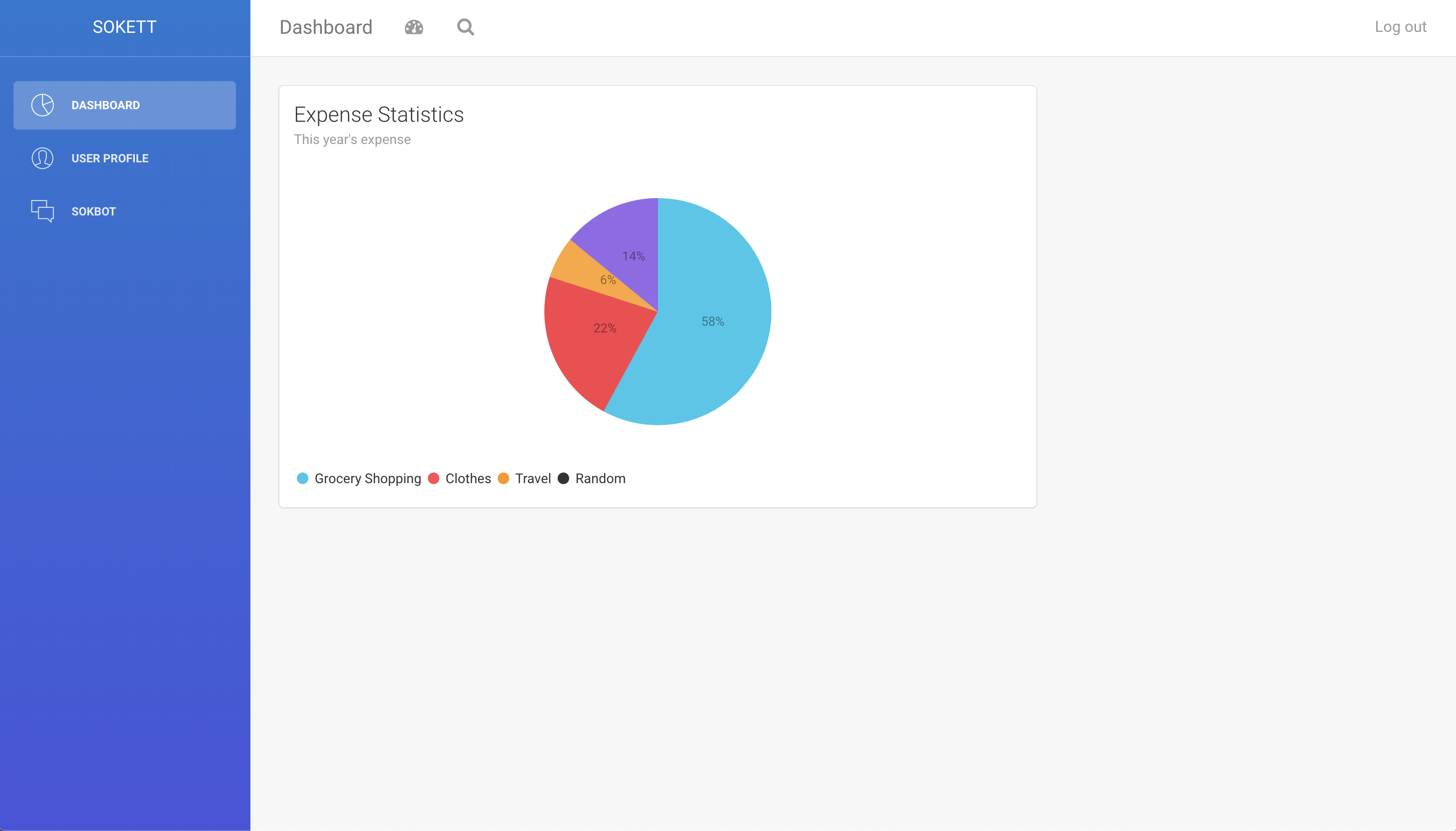Click the user avatar icon in sidebar
1456x831 pixels.
click(x=42, y=158)
